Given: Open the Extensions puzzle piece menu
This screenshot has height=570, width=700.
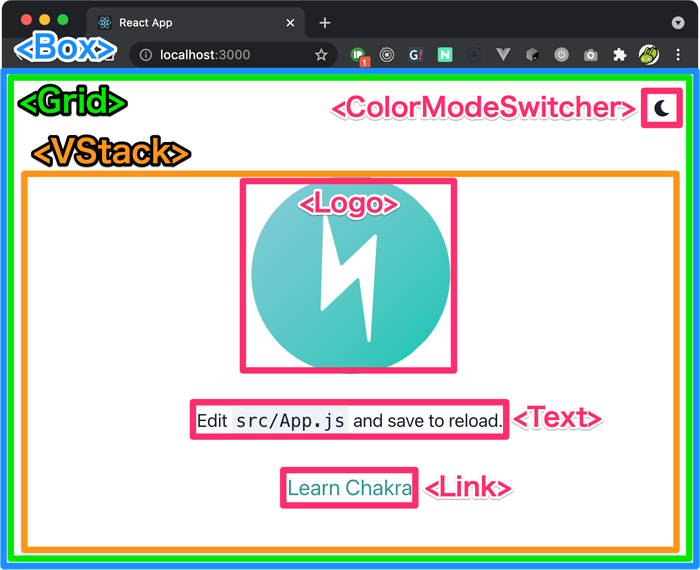Looking at the screenshot, I should point(620,55).
